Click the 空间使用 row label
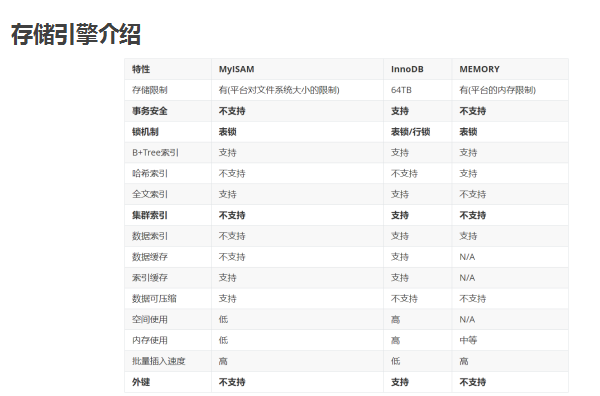The width and height of the screenshot is (600, 396). coord(150,319)
